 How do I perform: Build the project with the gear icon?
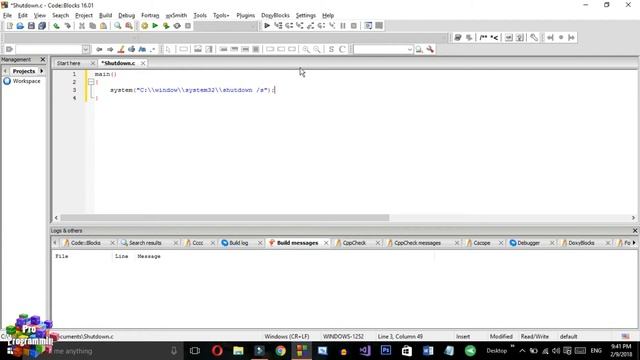tap(144, 26)
